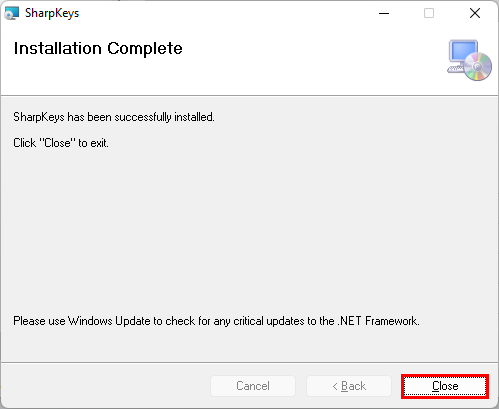Click the SharpKeys installer icon in title bar
The width and height of the screenshot is (499, 409).
[x=11, y=13]
